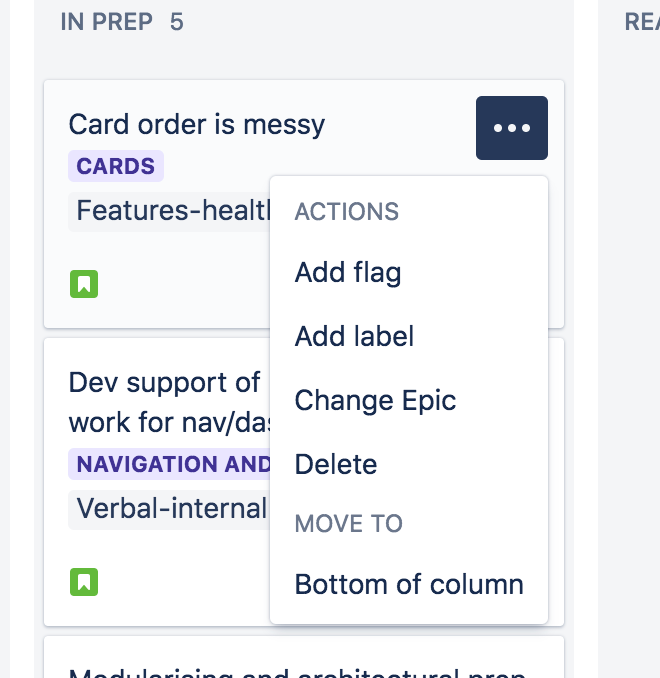Image resolution: width=660 pixels, height=678 pixels.
Task: Click the CARDS epic label
Action: coord(116,166)
